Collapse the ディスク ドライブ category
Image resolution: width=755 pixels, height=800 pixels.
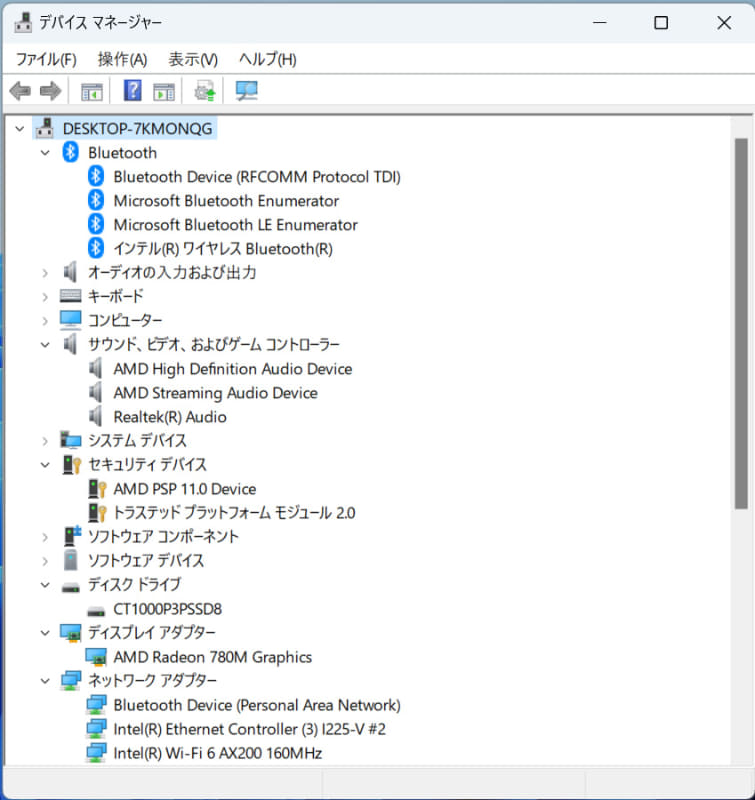point(45,585)
